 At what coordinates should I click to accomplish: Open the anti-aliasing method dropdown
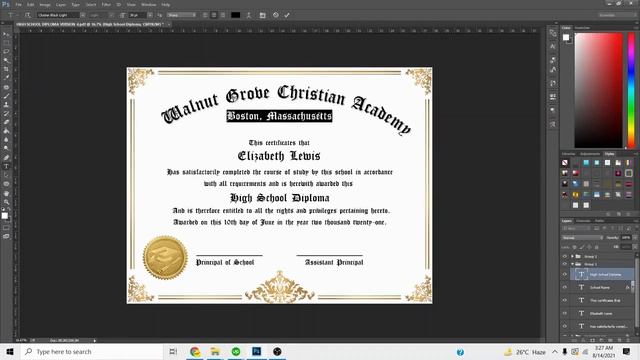181,15
